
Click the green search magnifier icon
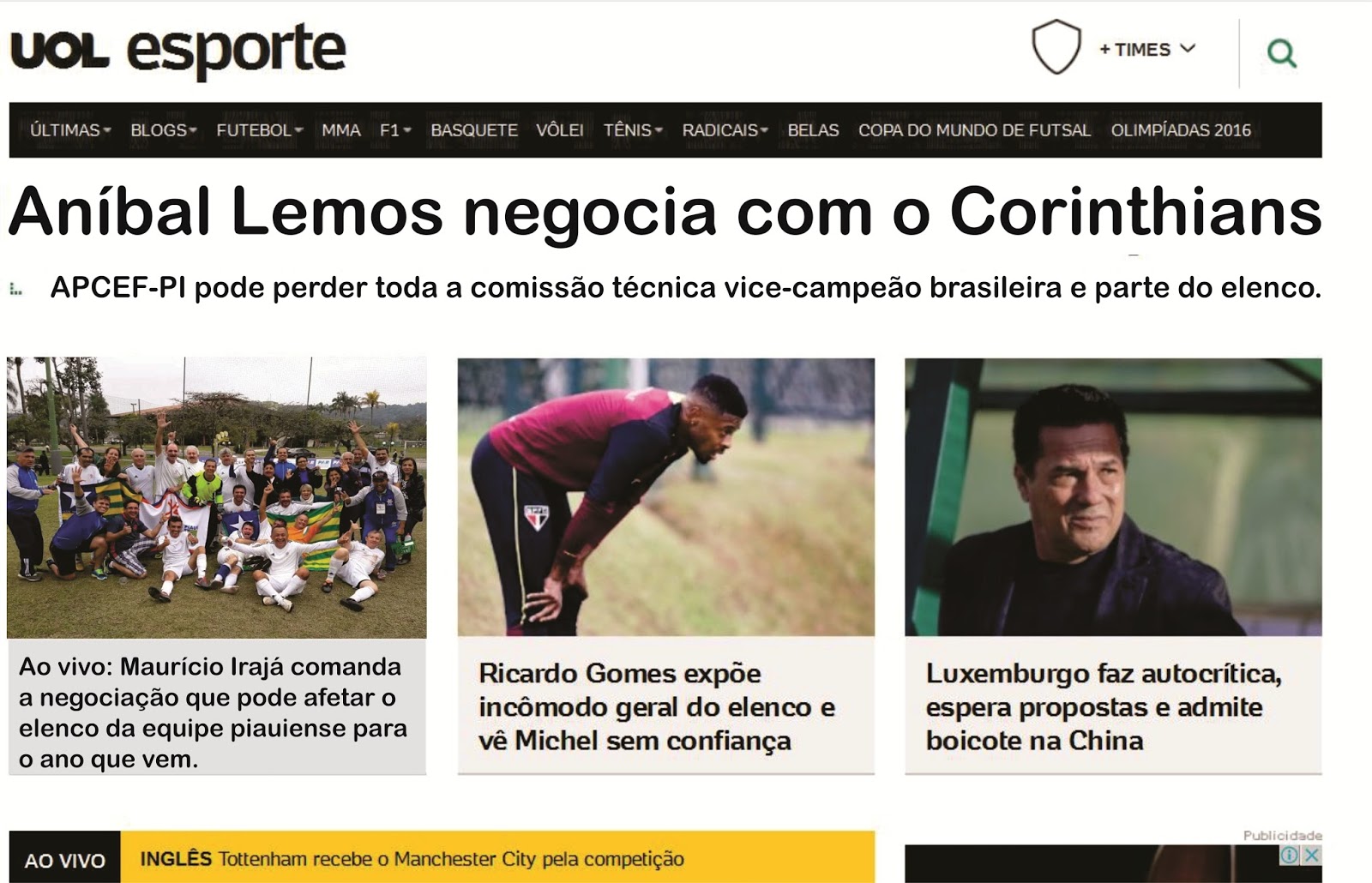1281,53
